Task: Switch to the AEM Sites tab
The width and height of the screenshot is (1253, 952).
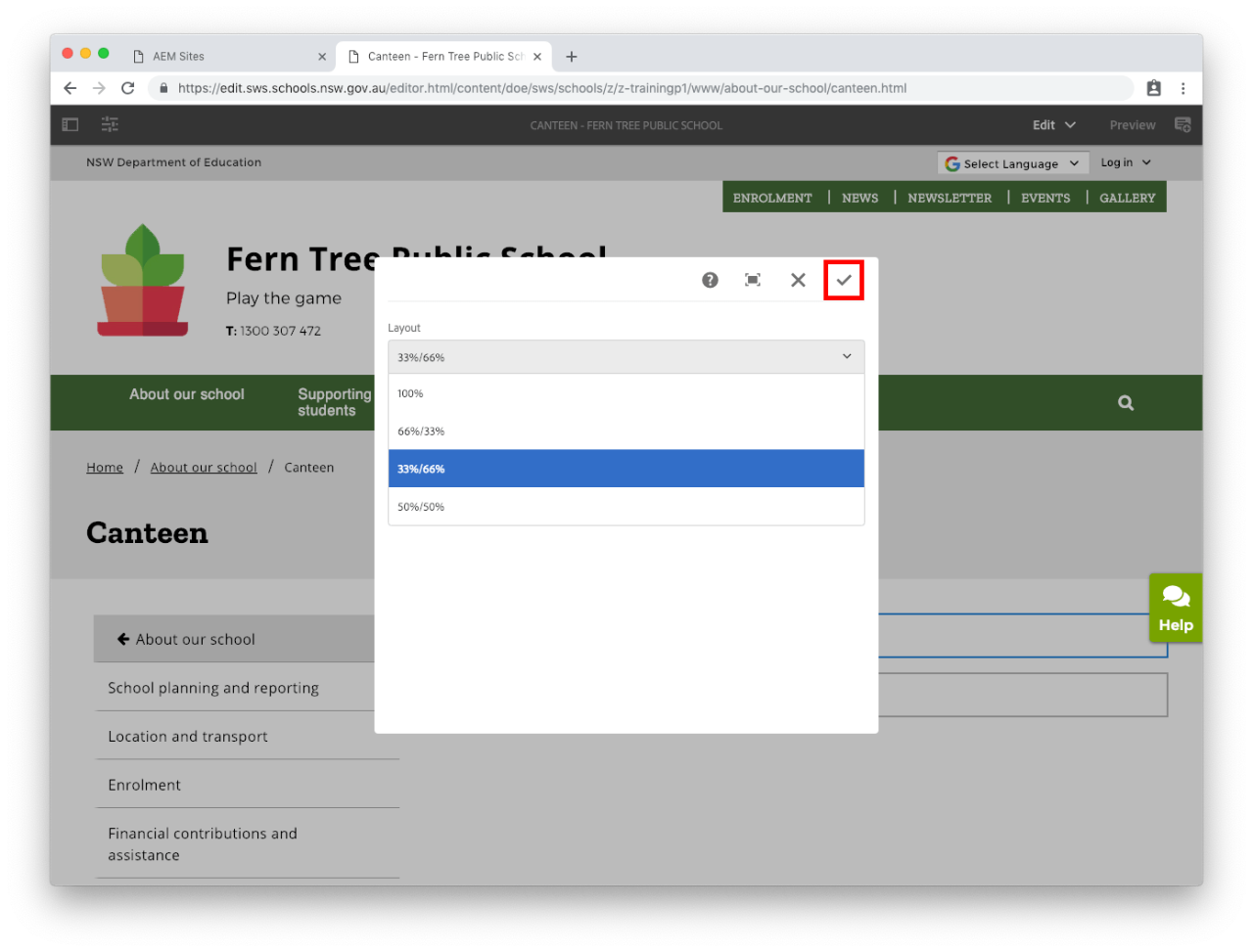Action: (228, 57)
